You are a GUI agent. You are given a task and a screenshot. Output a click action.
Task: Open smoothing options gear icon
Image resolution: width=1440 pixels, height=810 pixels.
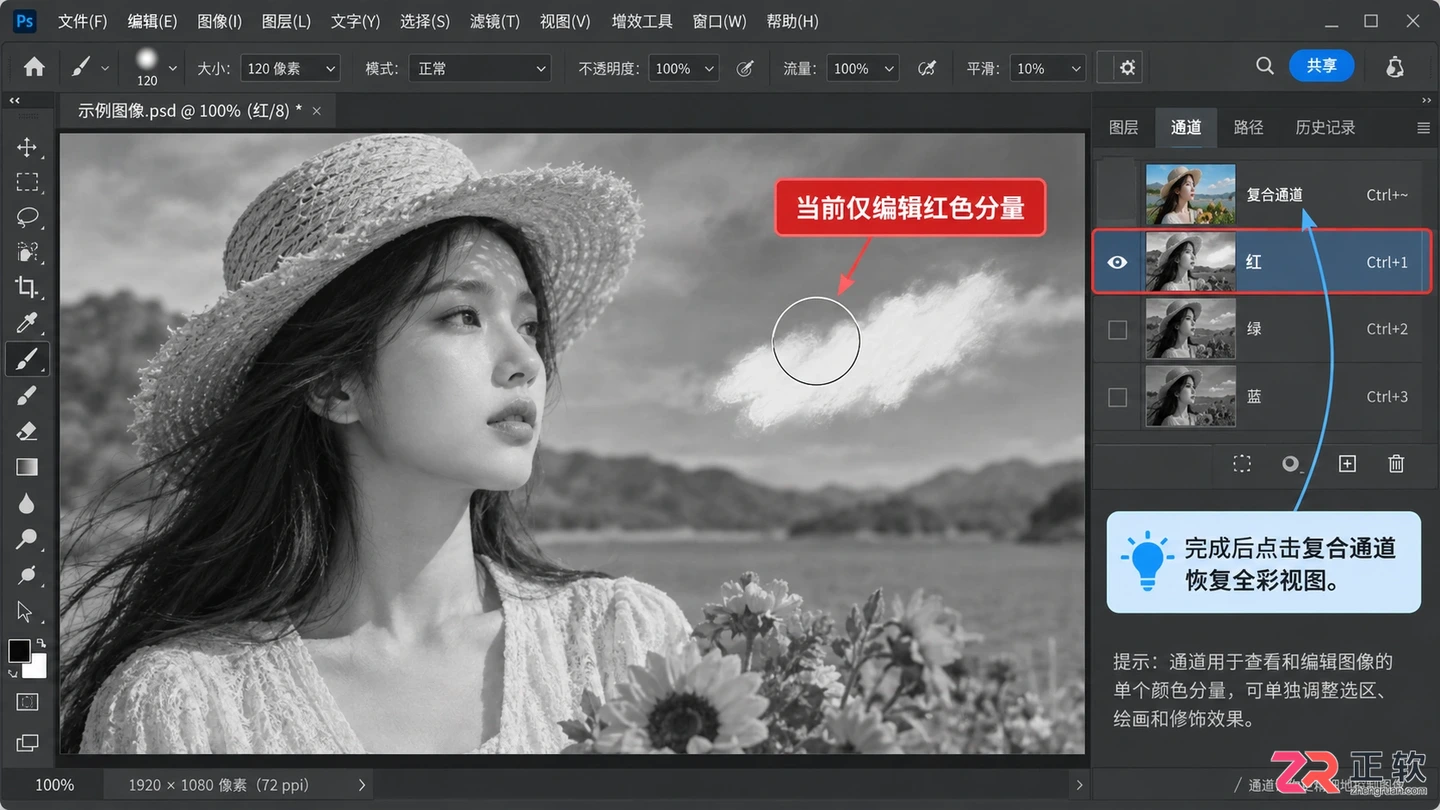1128,68
